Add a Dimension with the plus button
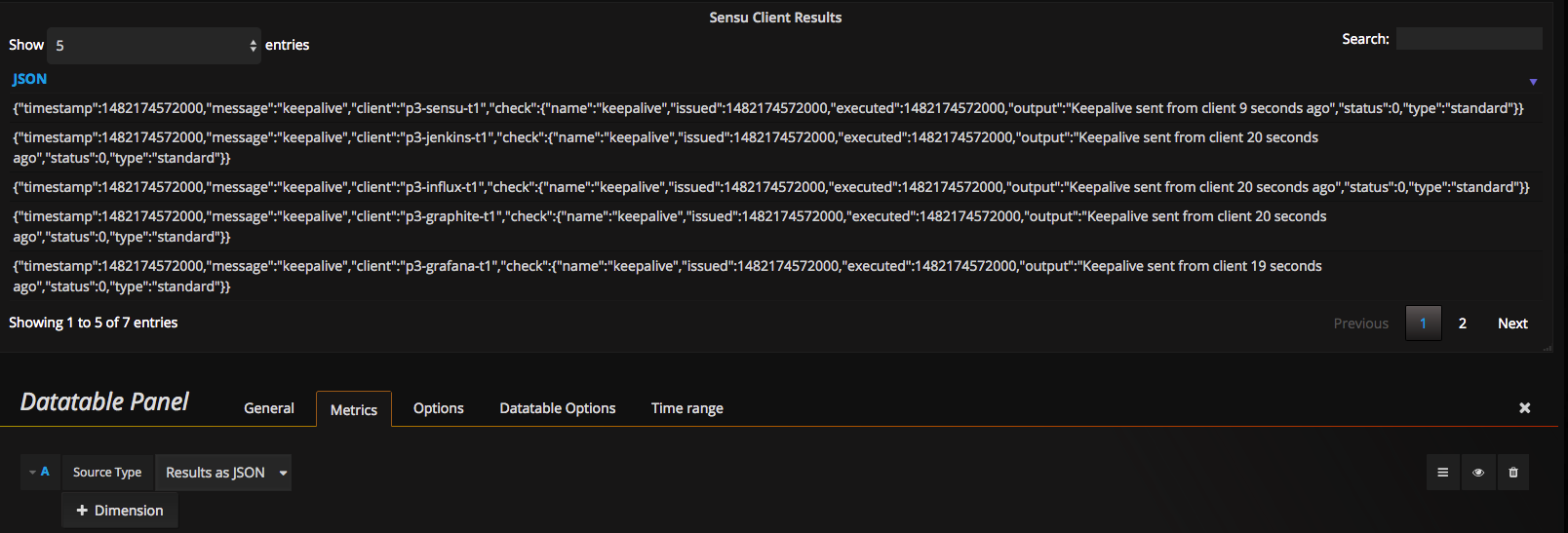 point(120,511)
